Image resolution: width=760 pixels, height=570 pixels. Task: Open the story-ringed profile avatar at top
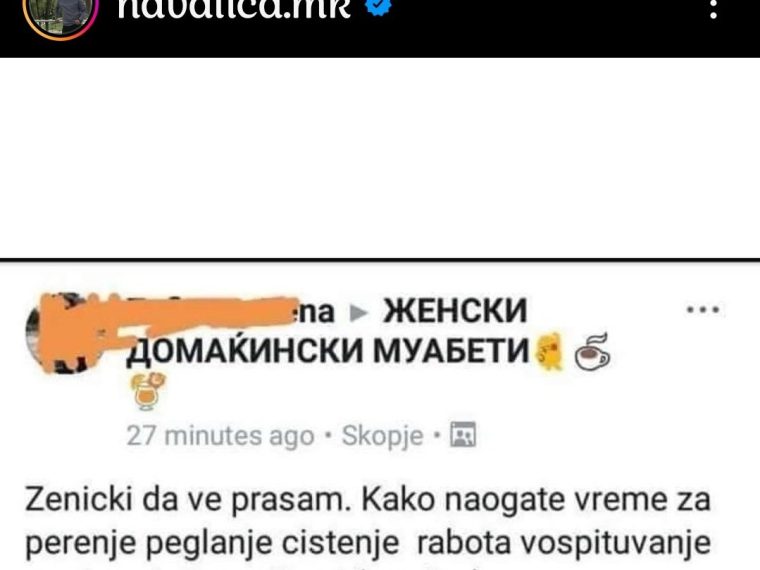[60, 15]
